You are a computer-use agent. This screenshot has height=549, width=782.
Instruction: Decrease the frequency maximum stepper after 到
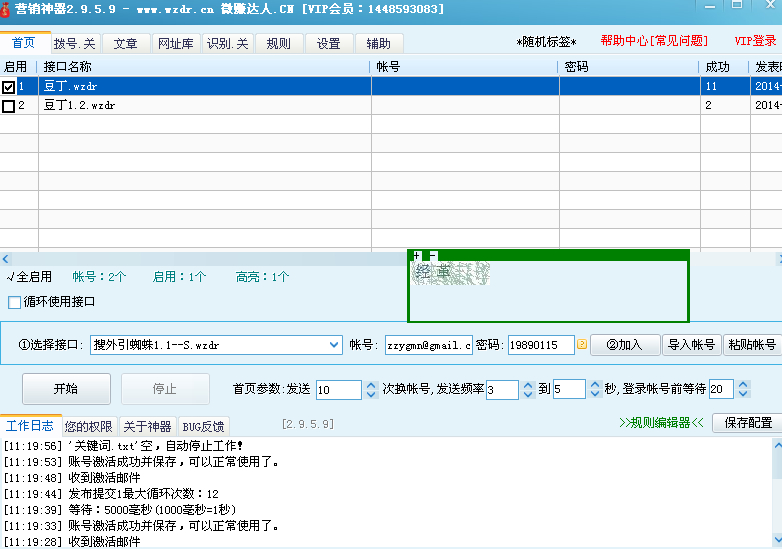[x=594, y=394]
